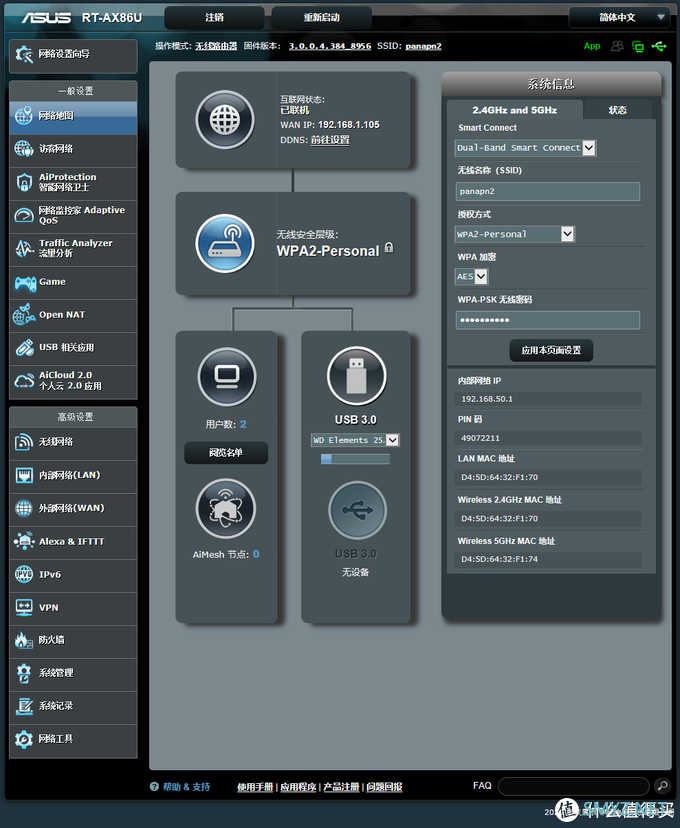The width and height of the screenshot is (680, 828).
Task: Open Smart Connect dropdown
Action: [x=525, y=148]
